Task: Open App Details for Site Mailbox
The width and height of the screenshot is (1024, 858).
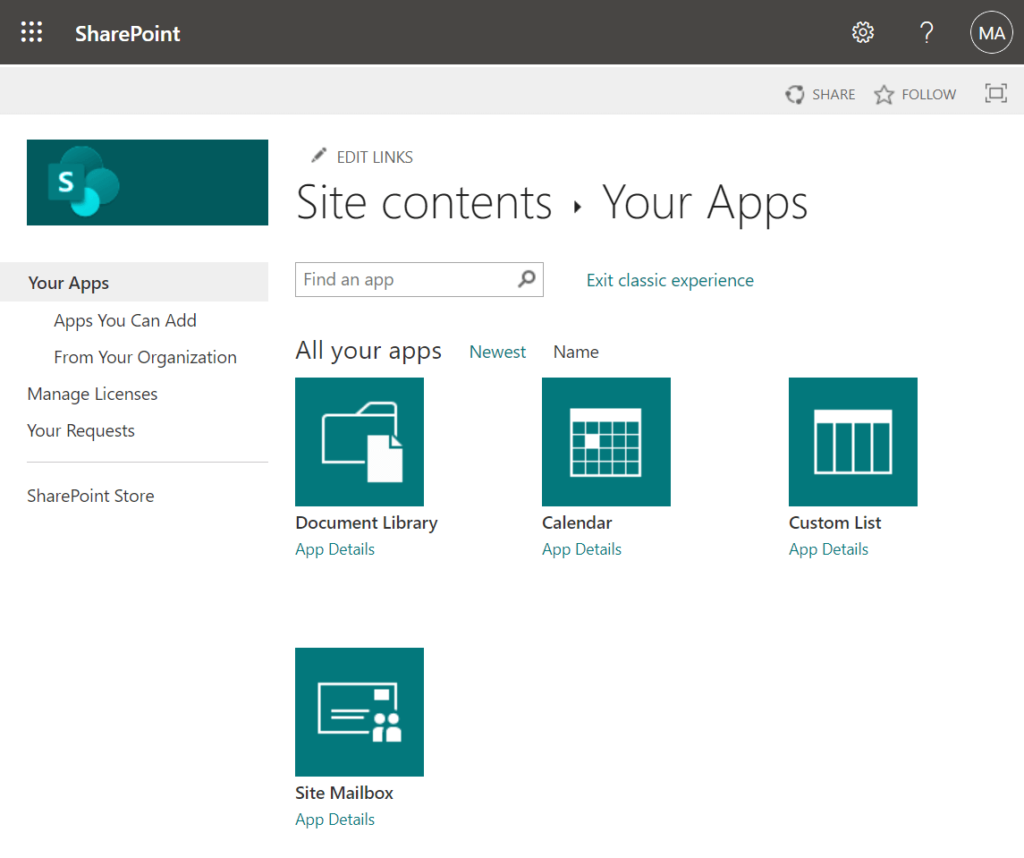Action: (335, 820)
